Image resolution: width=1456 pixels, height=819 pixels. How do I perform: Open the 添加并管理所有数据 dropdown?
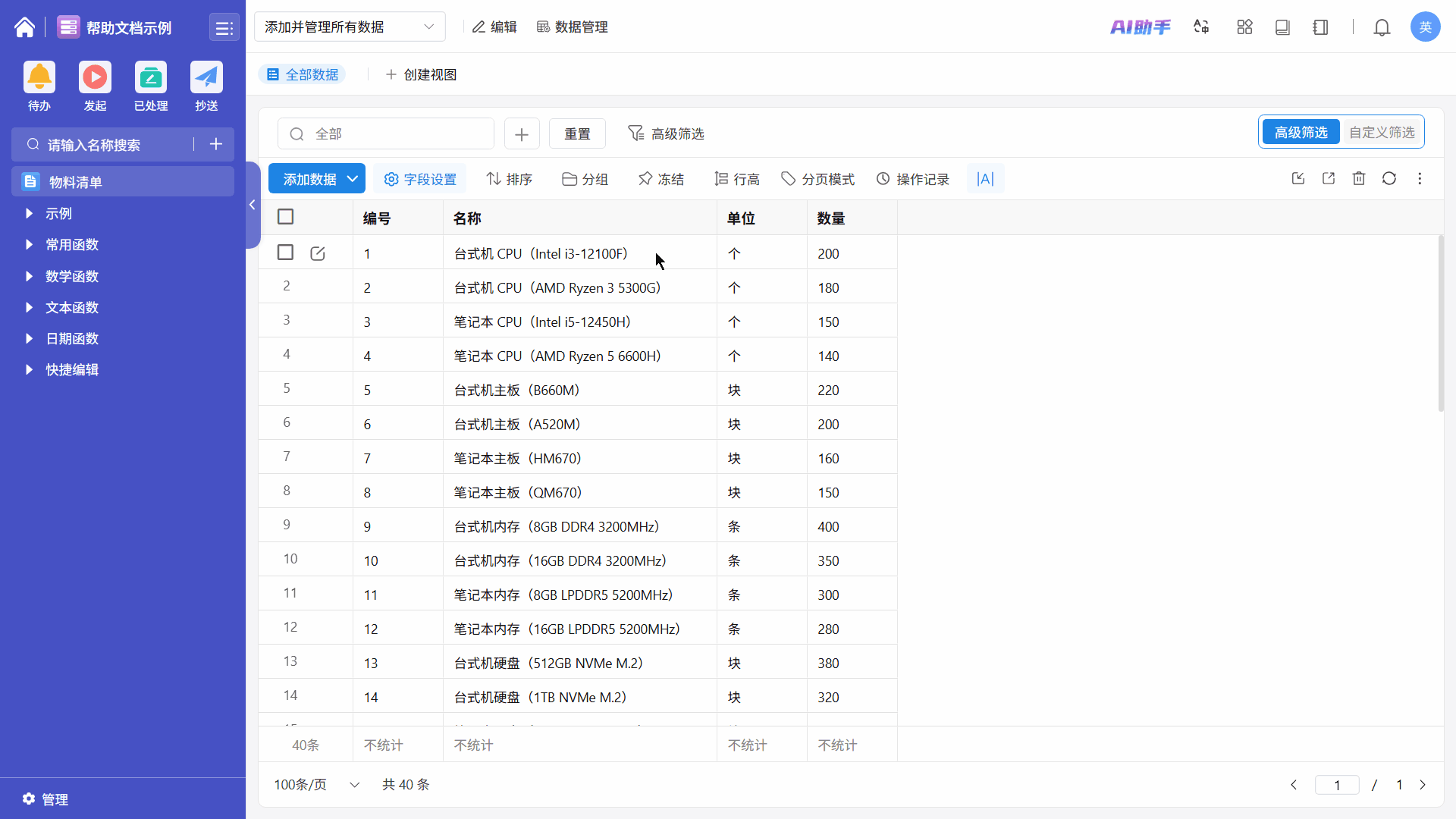(349, 27)
